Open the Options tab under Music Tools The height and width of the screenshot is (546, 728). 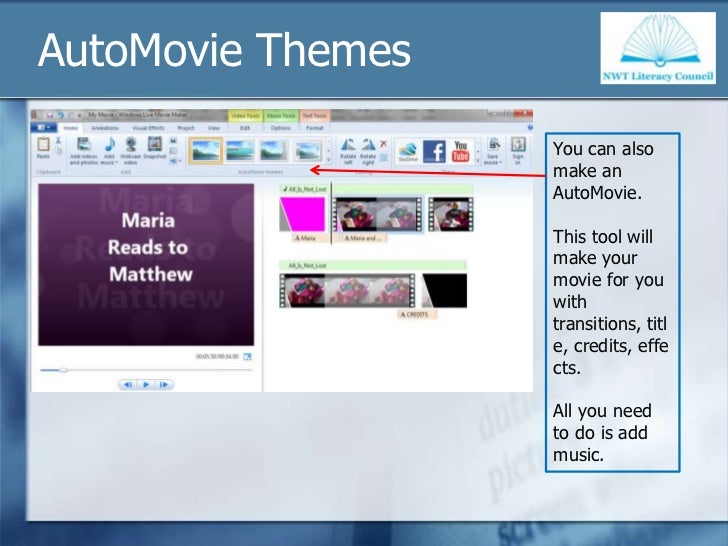tap(280, 128)
